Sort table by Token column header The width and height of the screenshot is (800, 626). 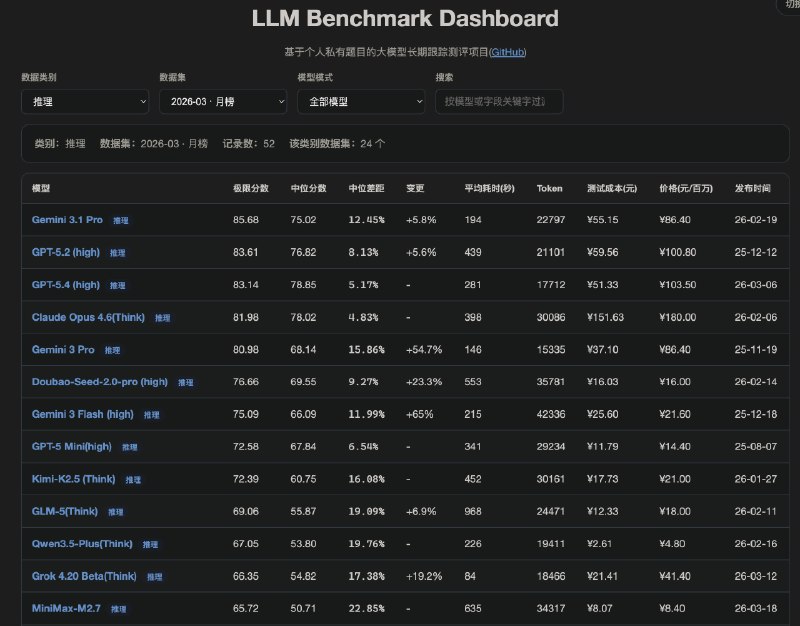click(x=549, y=188)
